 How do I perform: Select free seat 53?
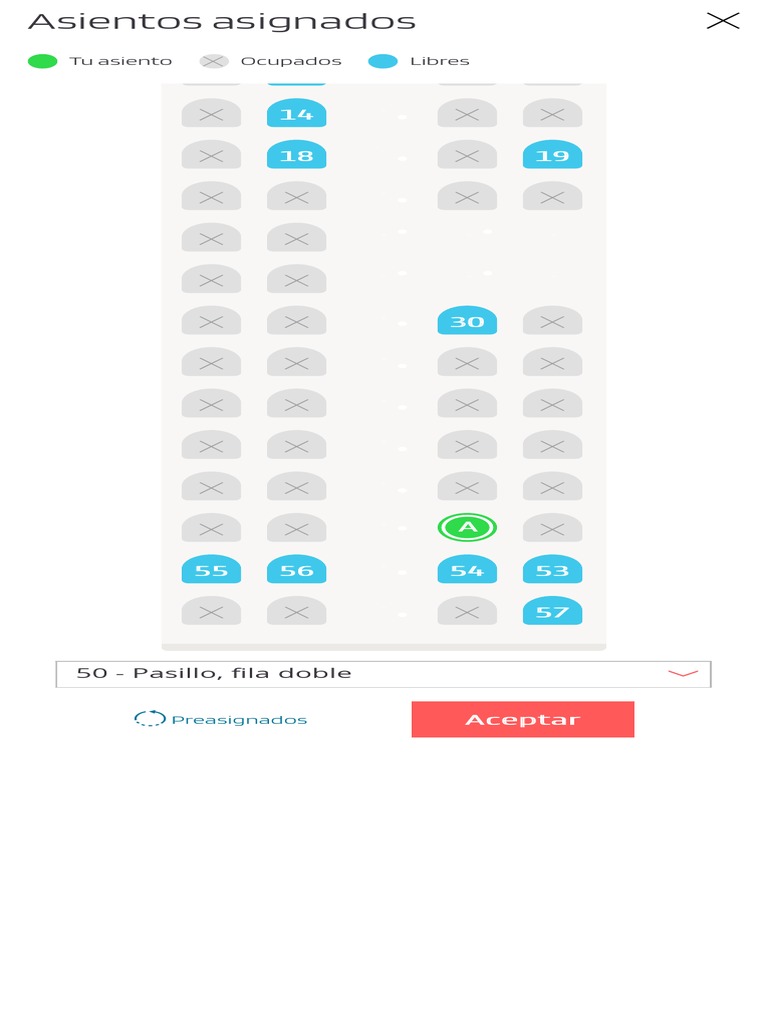pos(552,570)
